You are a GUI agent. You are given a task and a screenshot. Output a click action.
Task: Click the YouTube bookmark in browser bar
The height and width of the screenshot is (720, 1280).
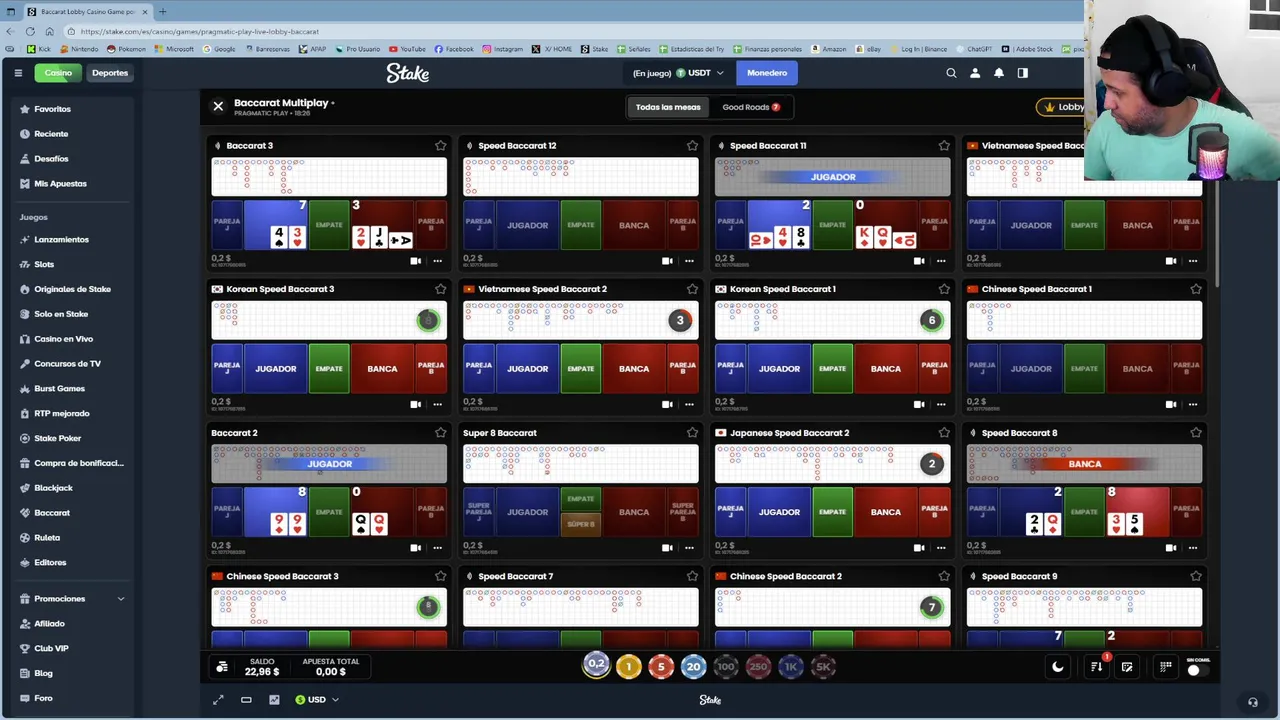point(407,49)
